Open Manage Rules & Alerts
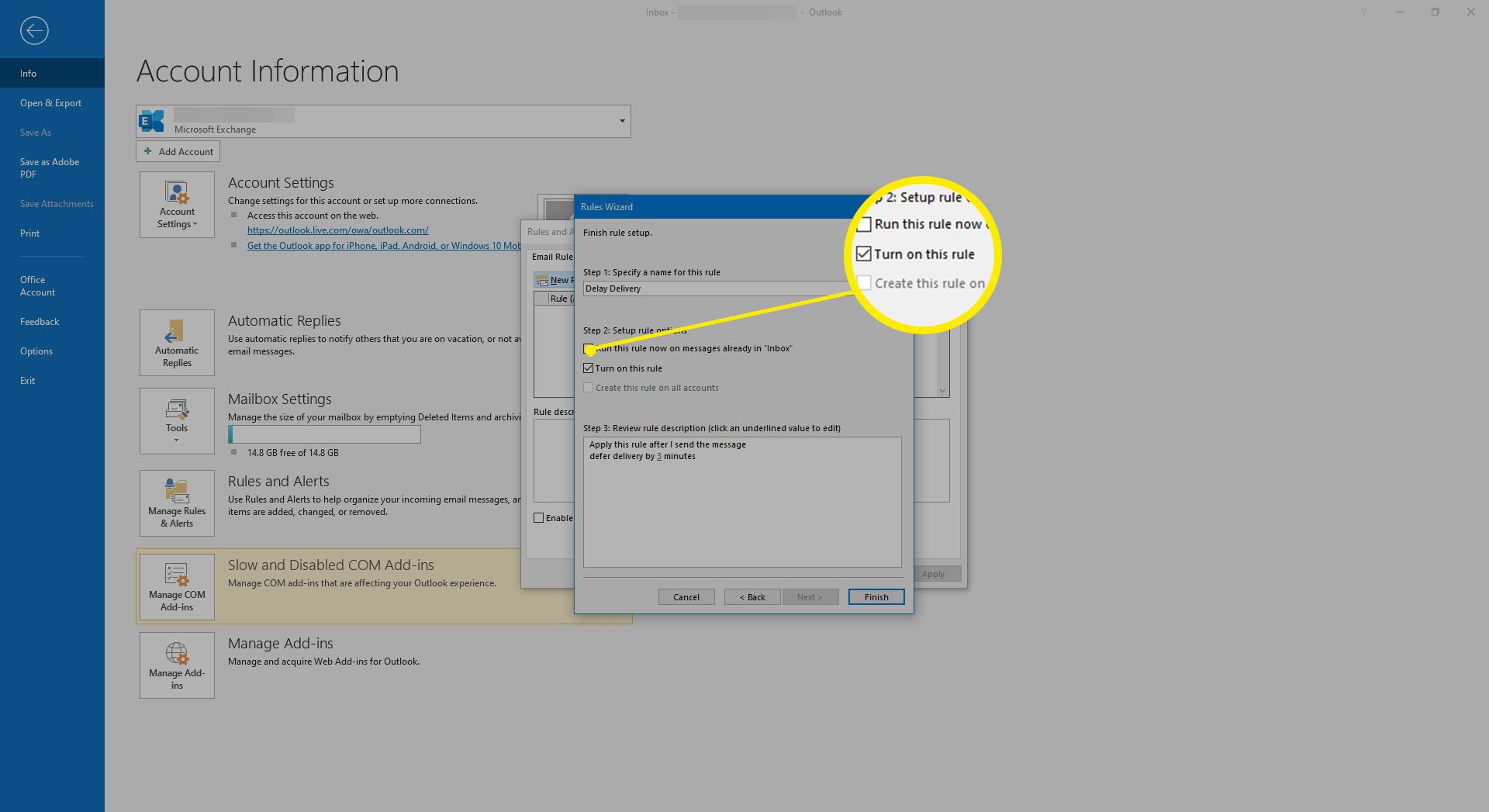Screen dimensions: 1489x812 click(x=177, y=503)
